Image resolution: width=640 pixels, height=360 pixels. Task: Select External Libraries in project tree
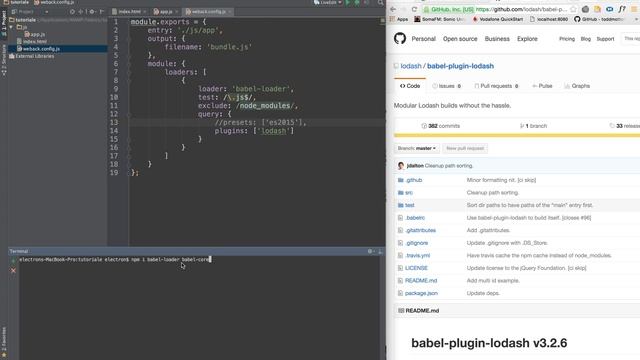point(31,56)
